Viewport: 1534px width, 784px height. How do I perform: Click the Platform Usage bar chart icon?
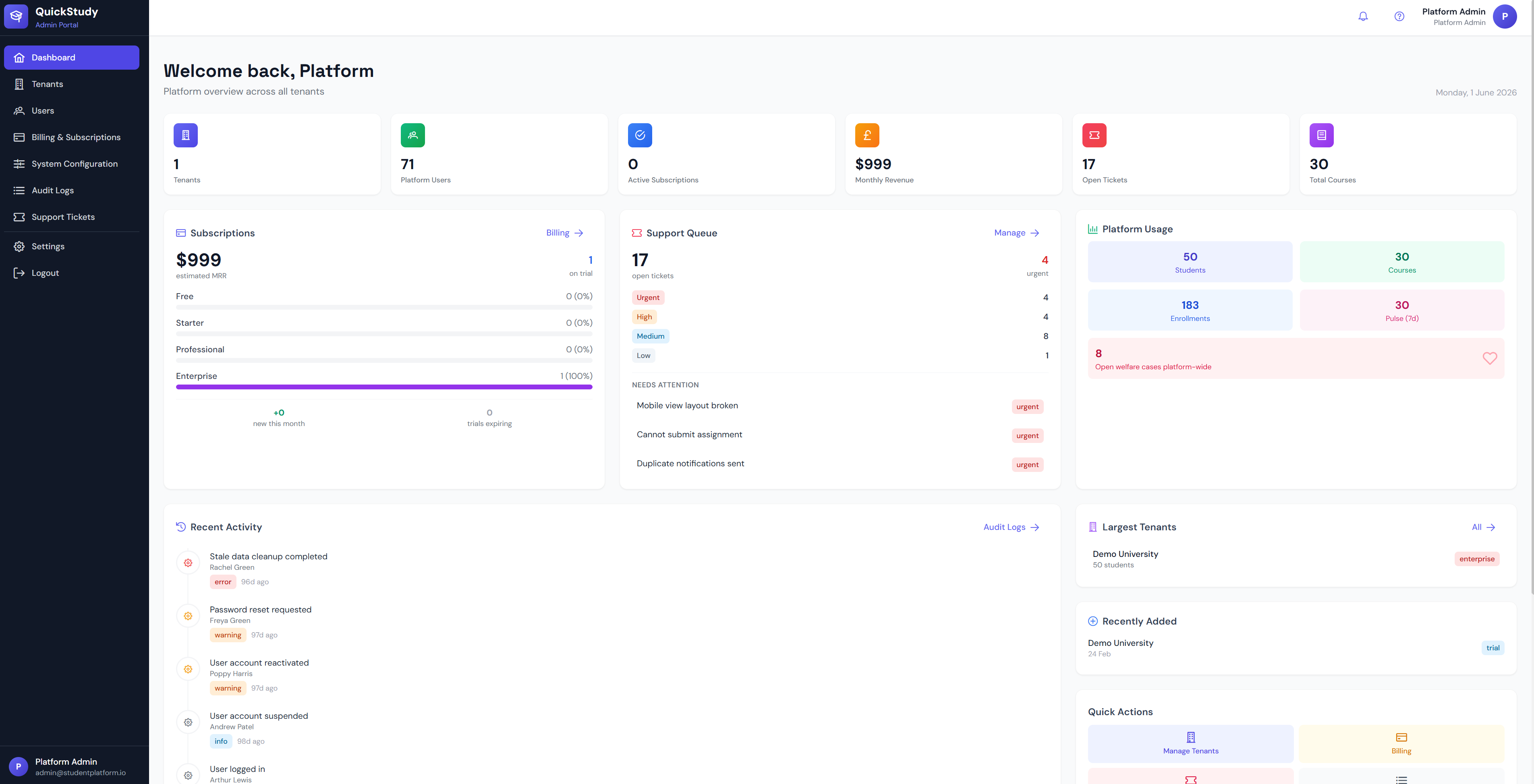pos(1093,229)
